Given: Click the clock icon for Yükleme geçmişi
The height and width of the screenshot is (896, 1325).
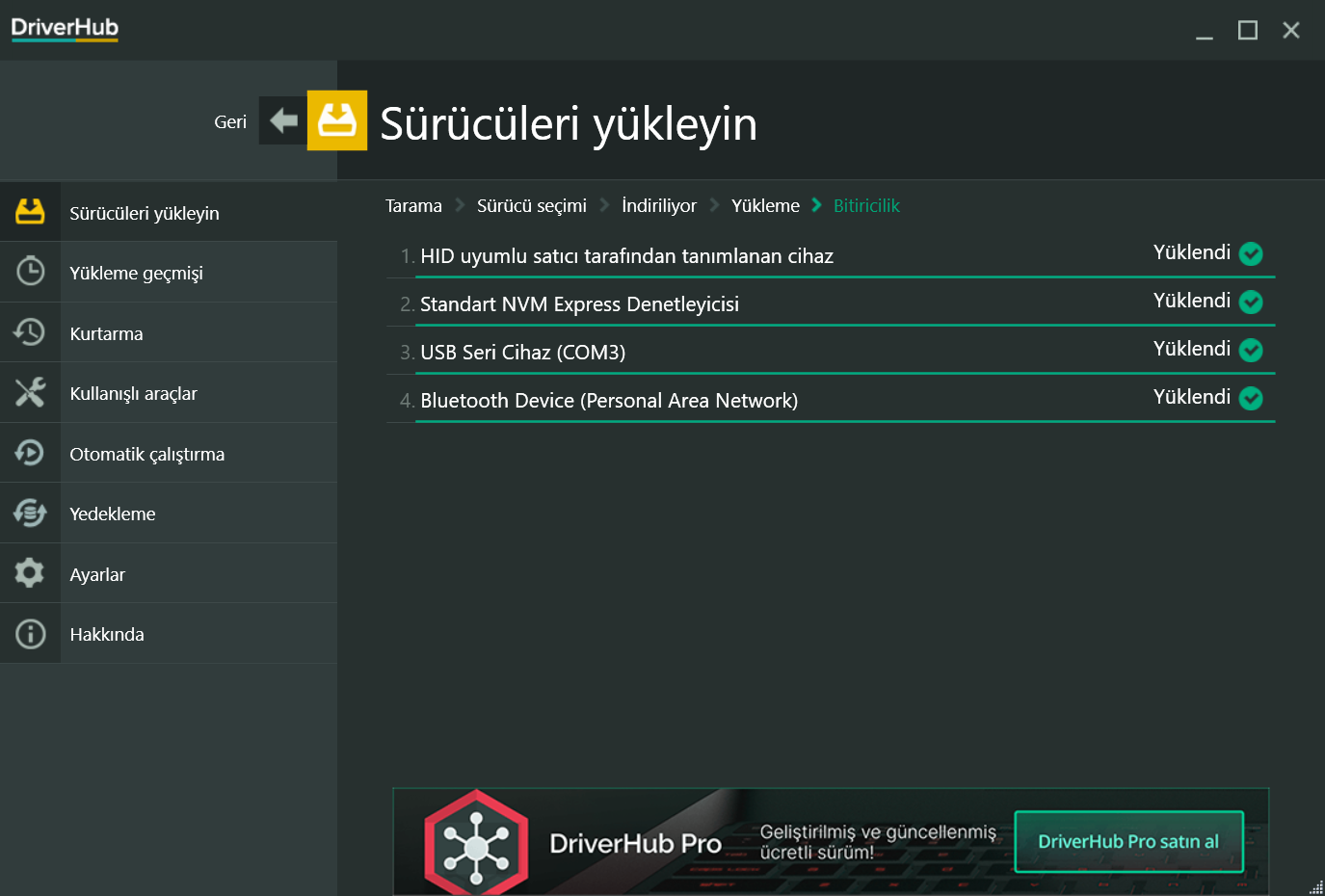Looking at the screenshot, I should pos(30,272).
